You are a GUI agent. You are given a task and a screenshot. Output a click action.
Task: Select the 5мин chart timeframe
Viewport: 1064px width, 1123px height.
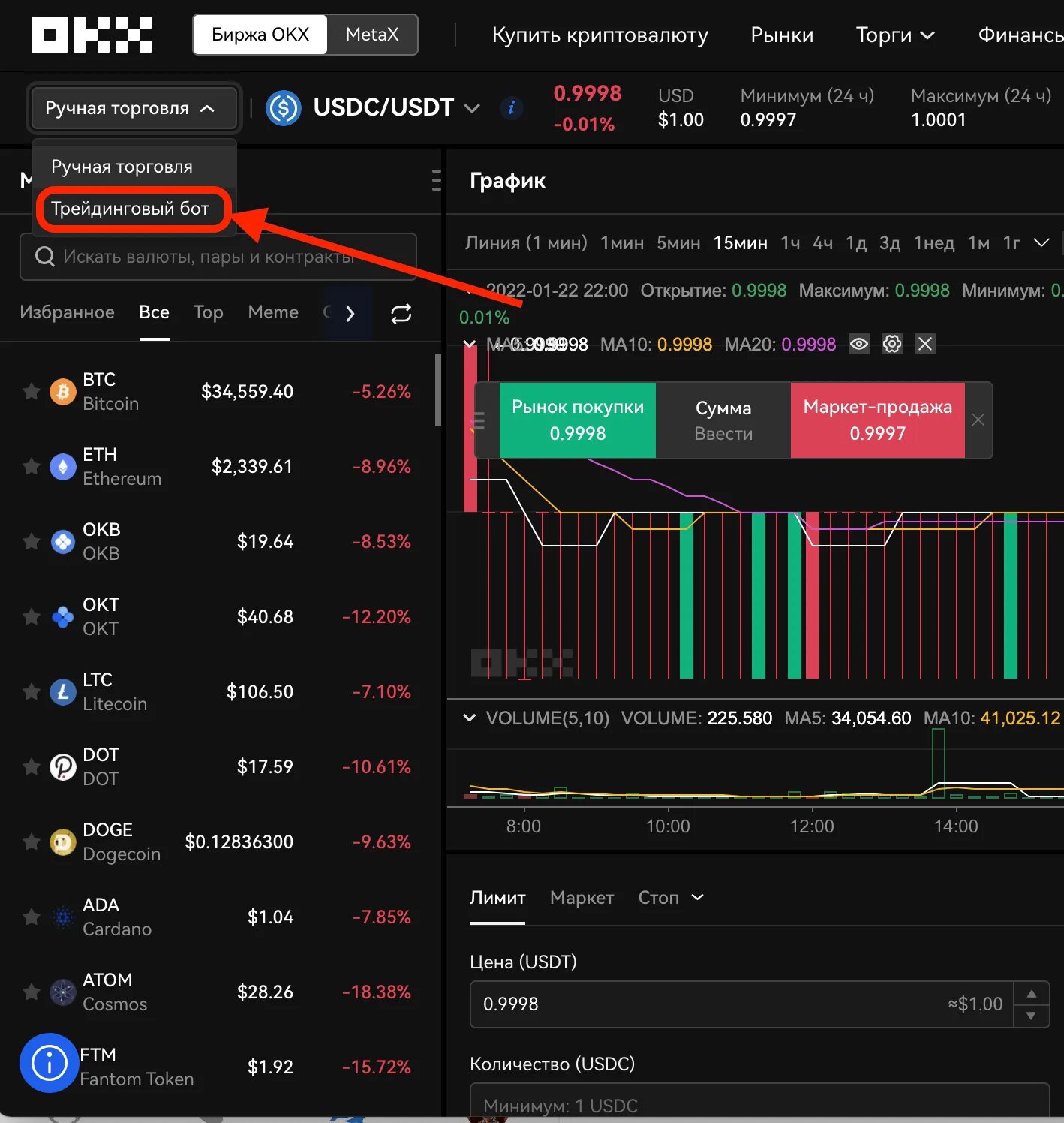pos(678,243)
